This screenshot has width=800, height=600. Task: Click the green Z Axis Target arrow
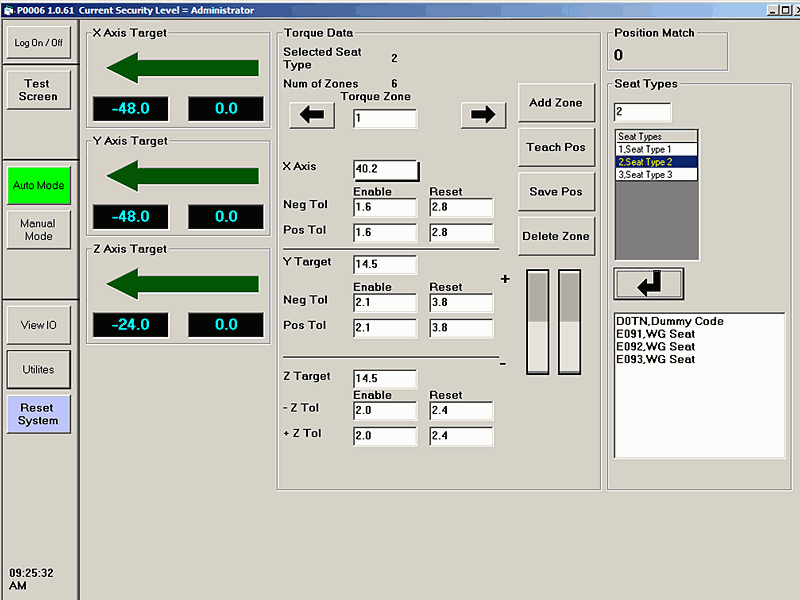click(183, 284)
